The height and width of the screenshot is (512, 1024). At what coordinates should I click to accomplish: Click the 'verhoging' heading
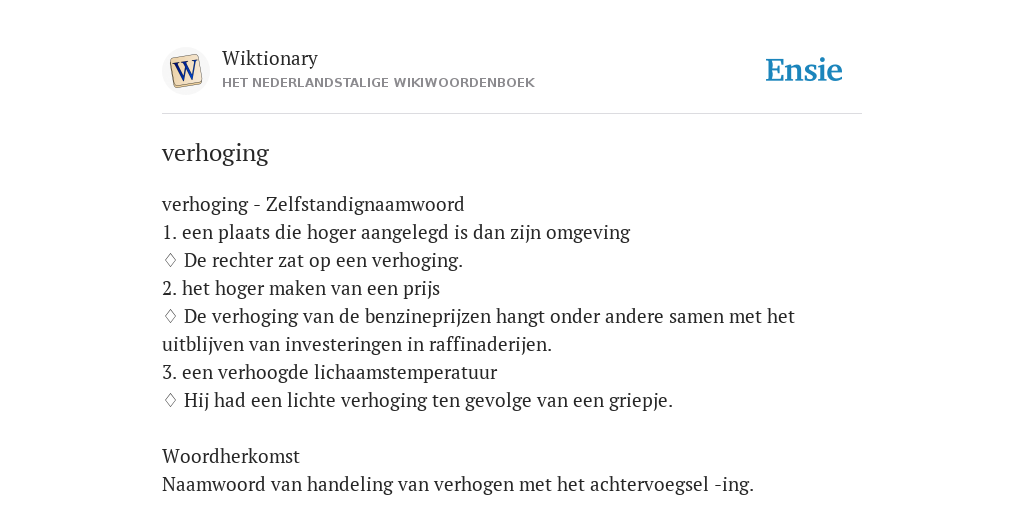[x=216, y=153]
